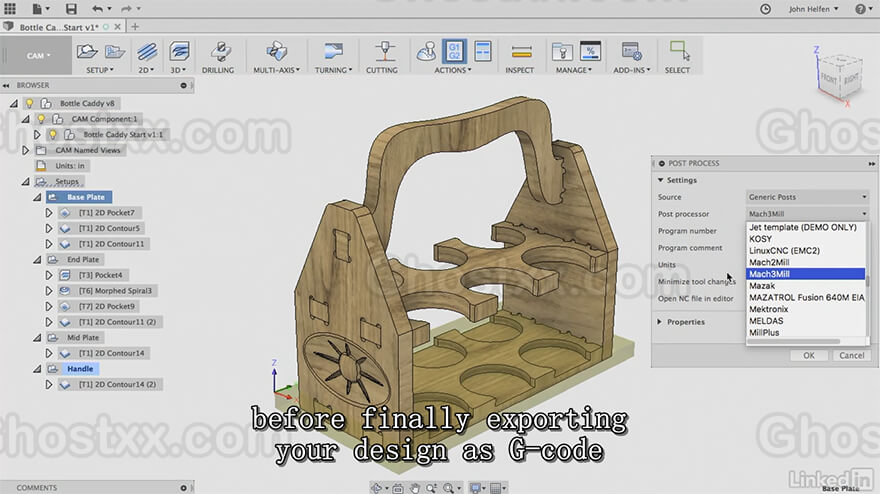
Task: Collapse the Setups node
Action: coord(25,182)
